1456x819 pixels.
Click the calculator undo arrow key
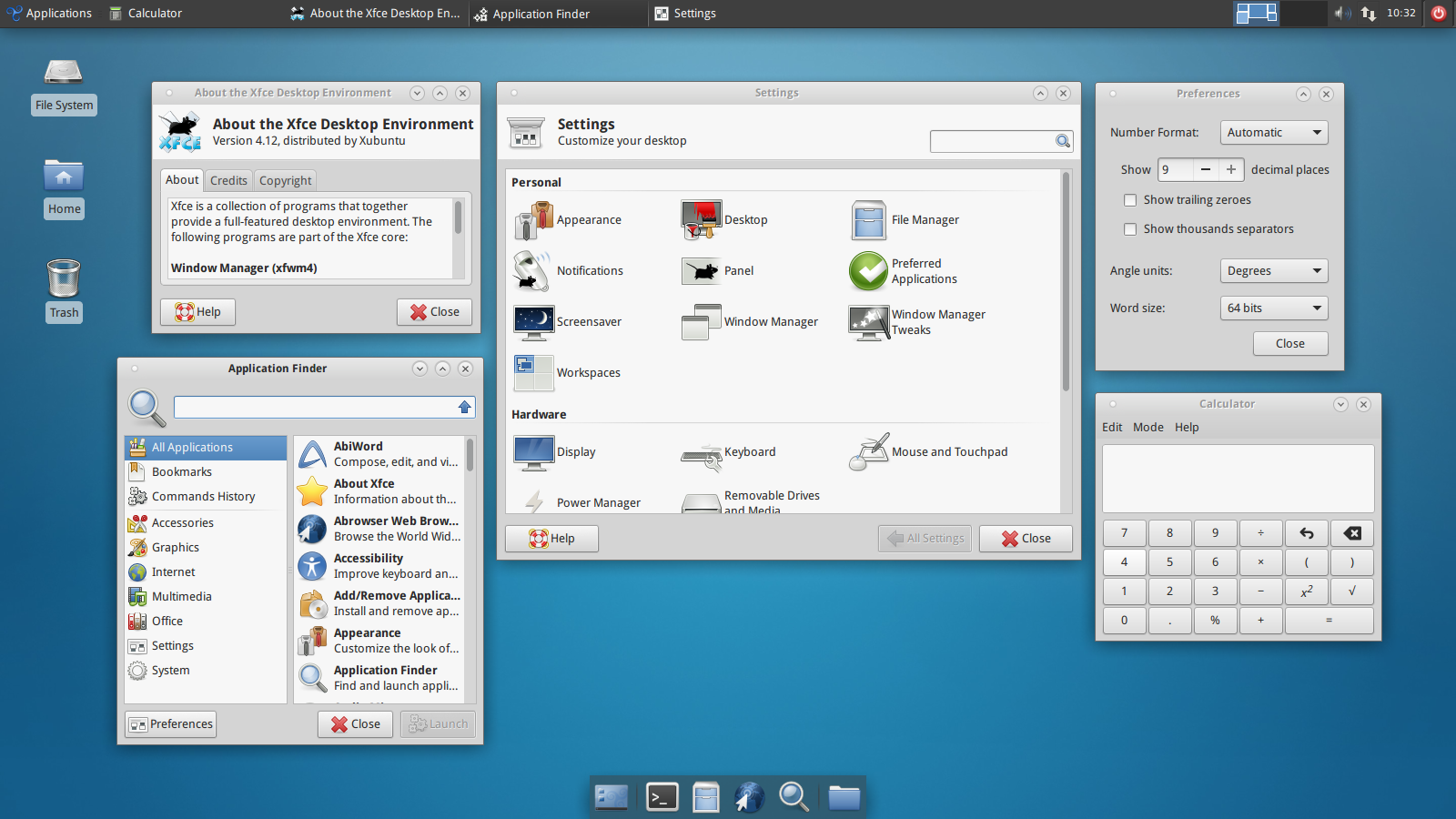[1307, 533]
